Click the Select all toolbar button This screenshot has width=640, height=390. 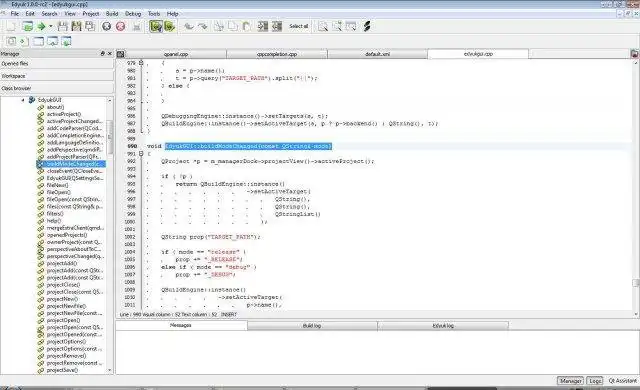pyautogui.click(x=298, y=26)
